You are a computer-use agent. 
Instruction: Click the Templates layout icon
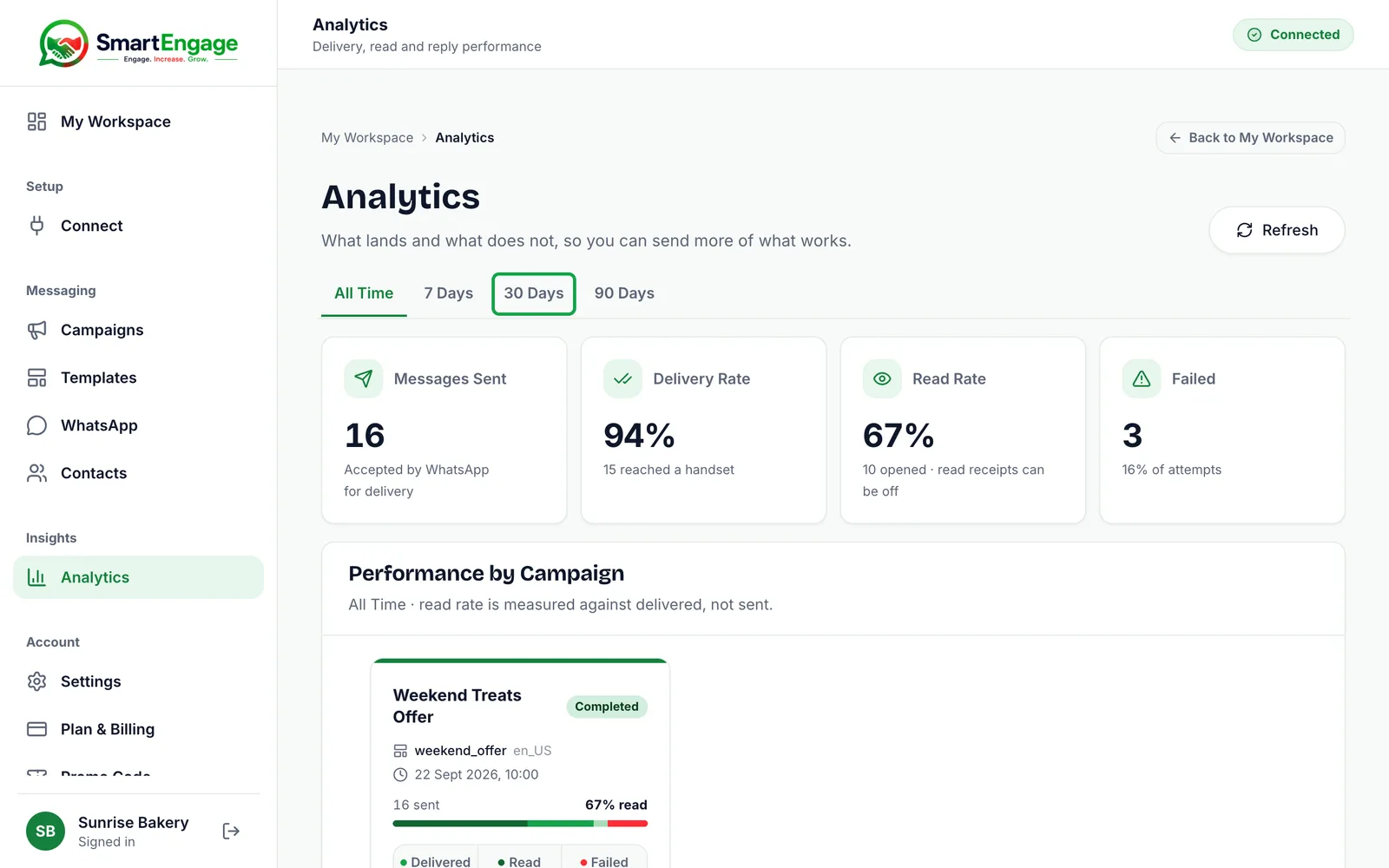tap(36, 378)
